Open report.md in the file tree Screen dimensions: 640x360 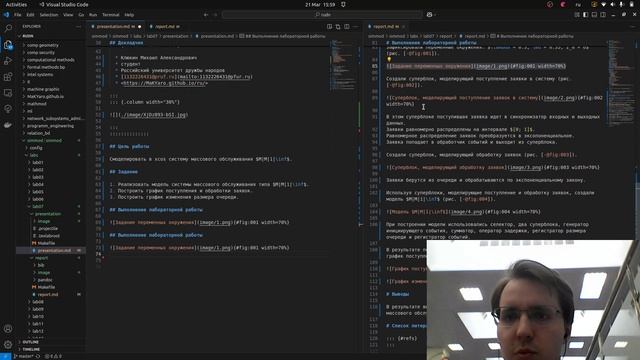pyautogui.click(x=48, y=295)
